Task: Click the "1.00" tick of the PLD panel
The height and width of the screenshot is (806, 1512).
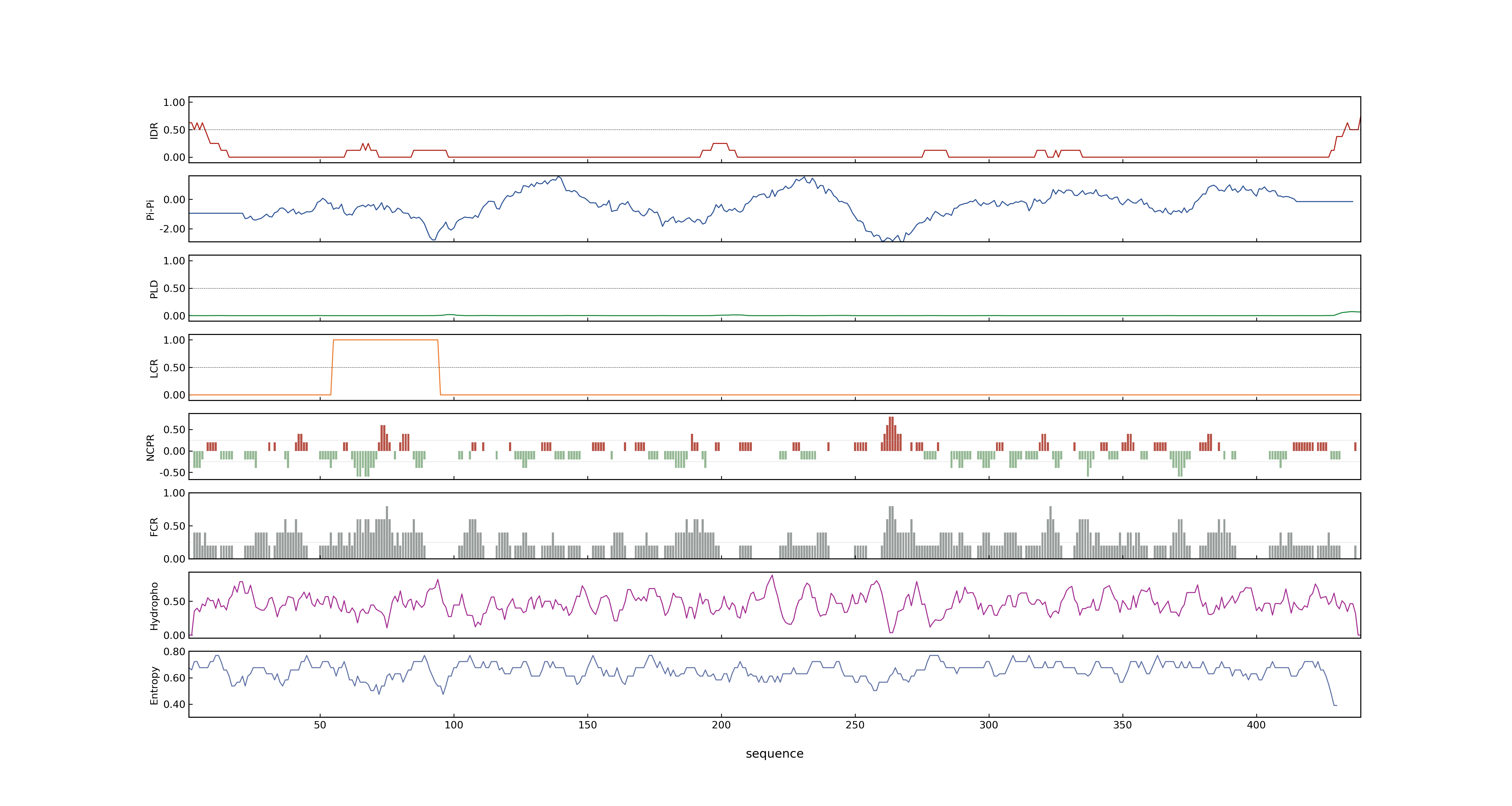Action: (174, 261)
